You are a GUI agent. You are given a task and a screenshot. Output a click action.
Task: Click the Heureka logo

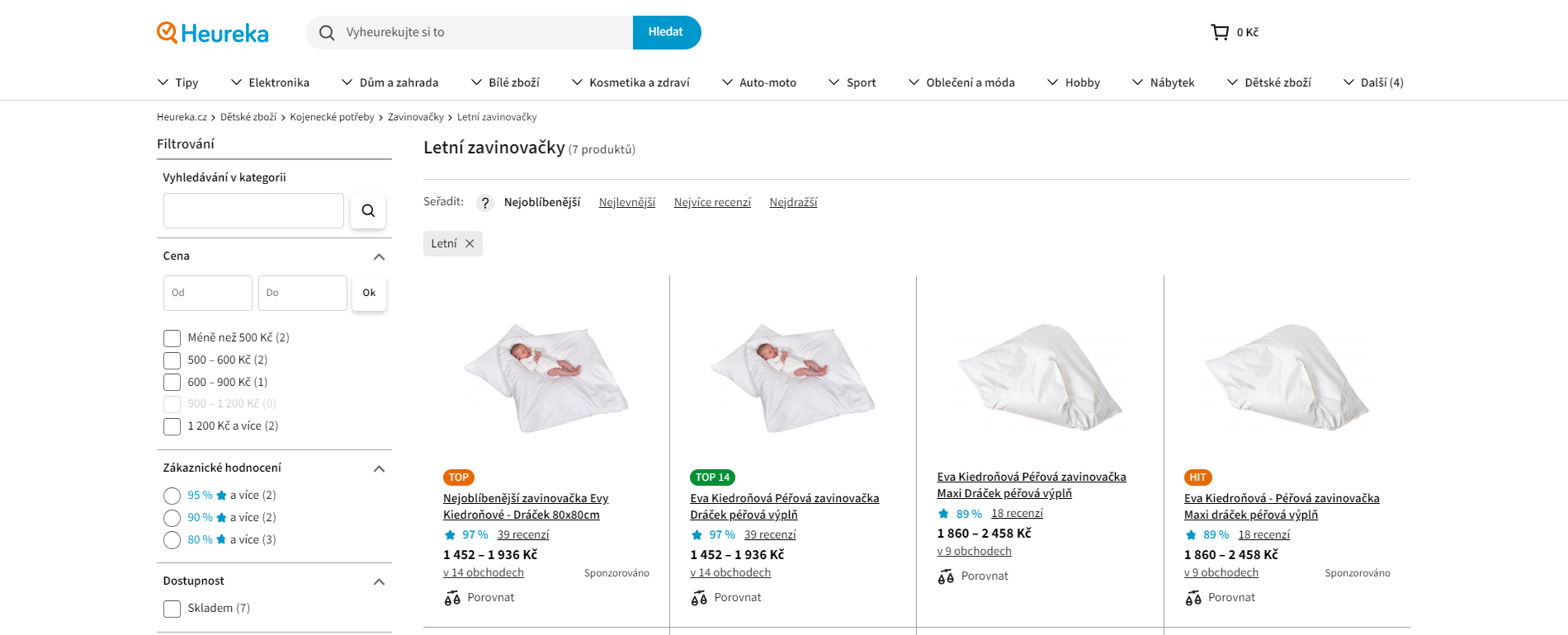click(213, 33)
